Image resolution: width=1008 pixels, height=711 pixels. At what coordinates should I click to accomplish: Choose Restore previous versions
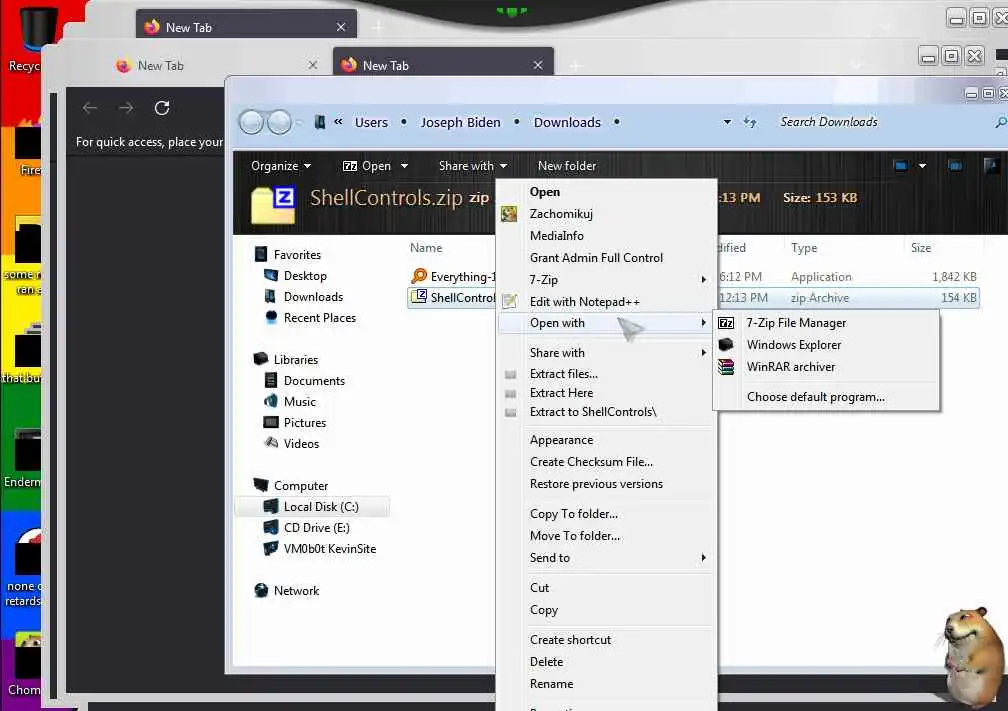click(596, 483)
